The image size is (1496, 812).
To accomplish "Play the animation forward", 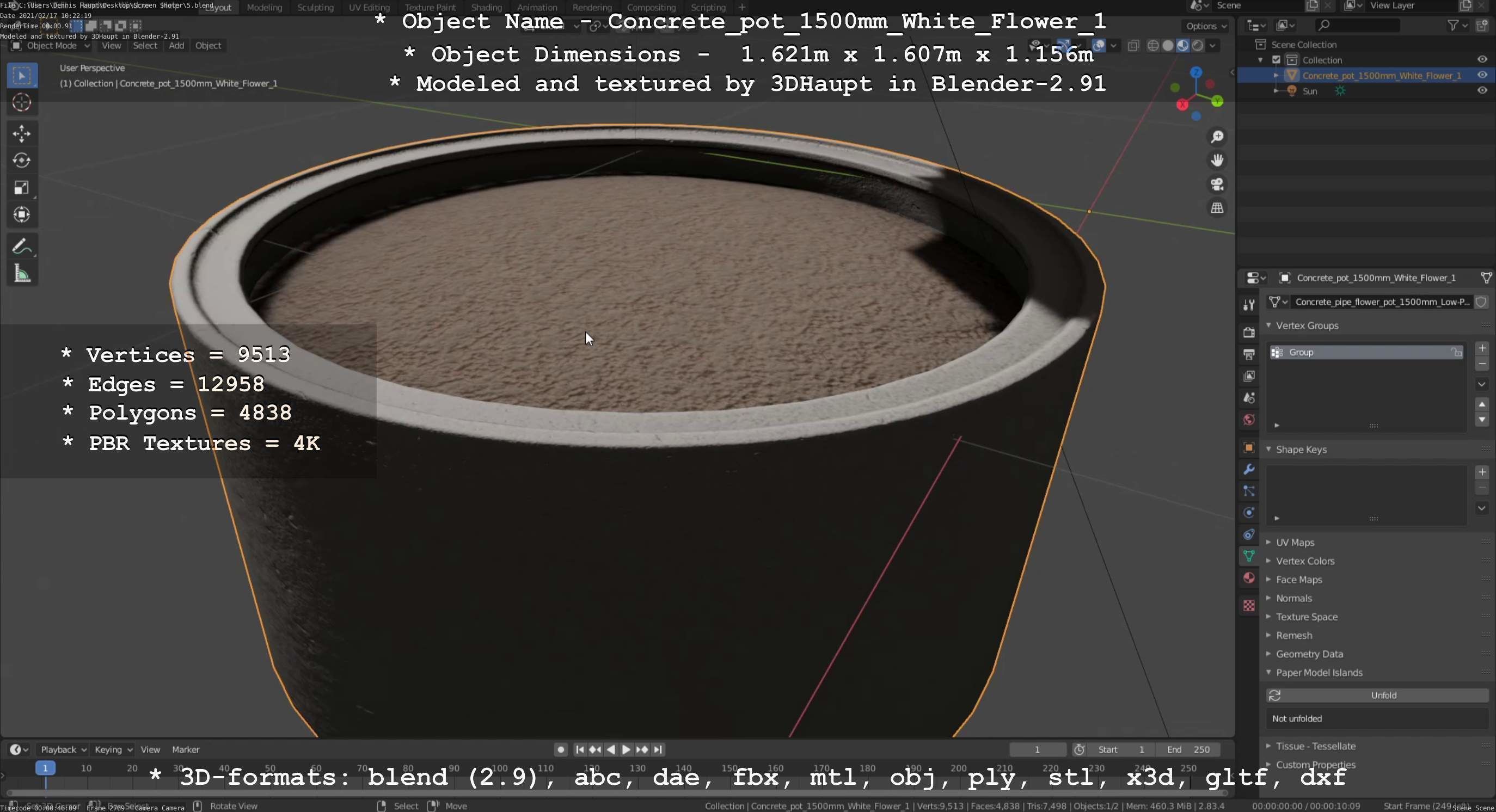I will point(626,749).
